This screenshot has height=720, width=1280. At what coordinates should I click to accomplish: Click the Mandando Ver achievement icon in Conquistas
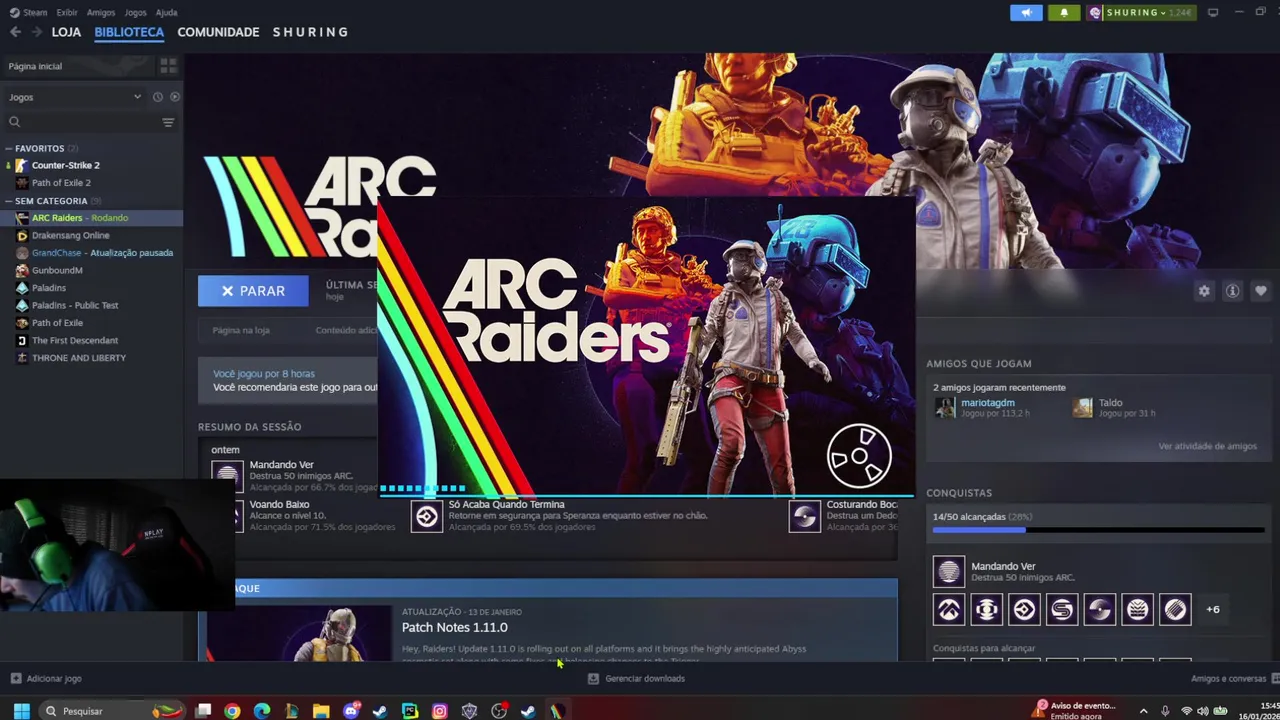pyautogui.click(x=949, y=572)
